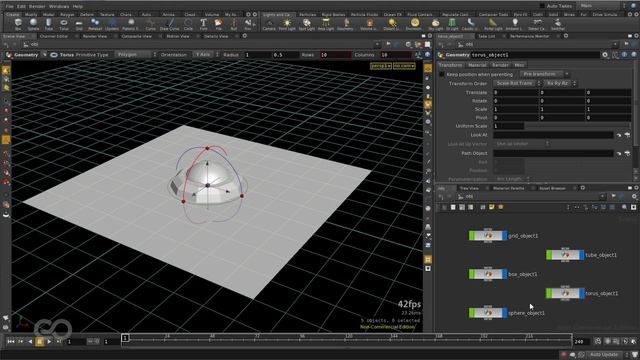The height and width of the screenshot is (360, 640).
Task: Select the Grid shelf tool
Action: point(79,24)
